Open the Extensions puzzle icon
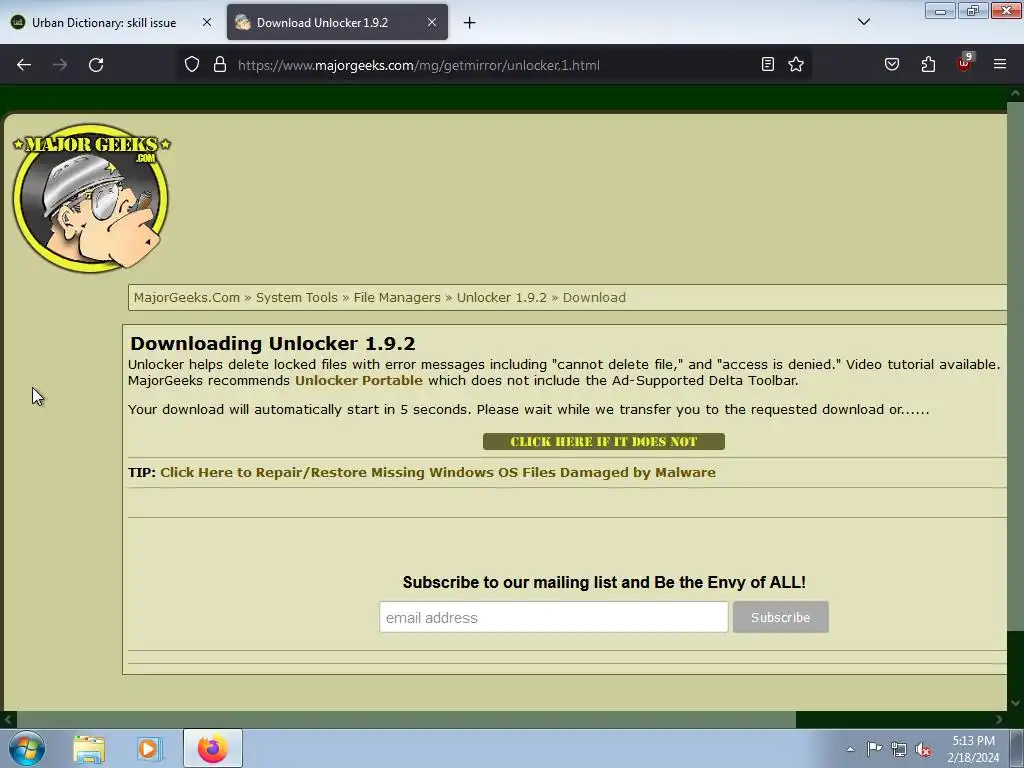The image size is (1024, 768). point(928,65)
